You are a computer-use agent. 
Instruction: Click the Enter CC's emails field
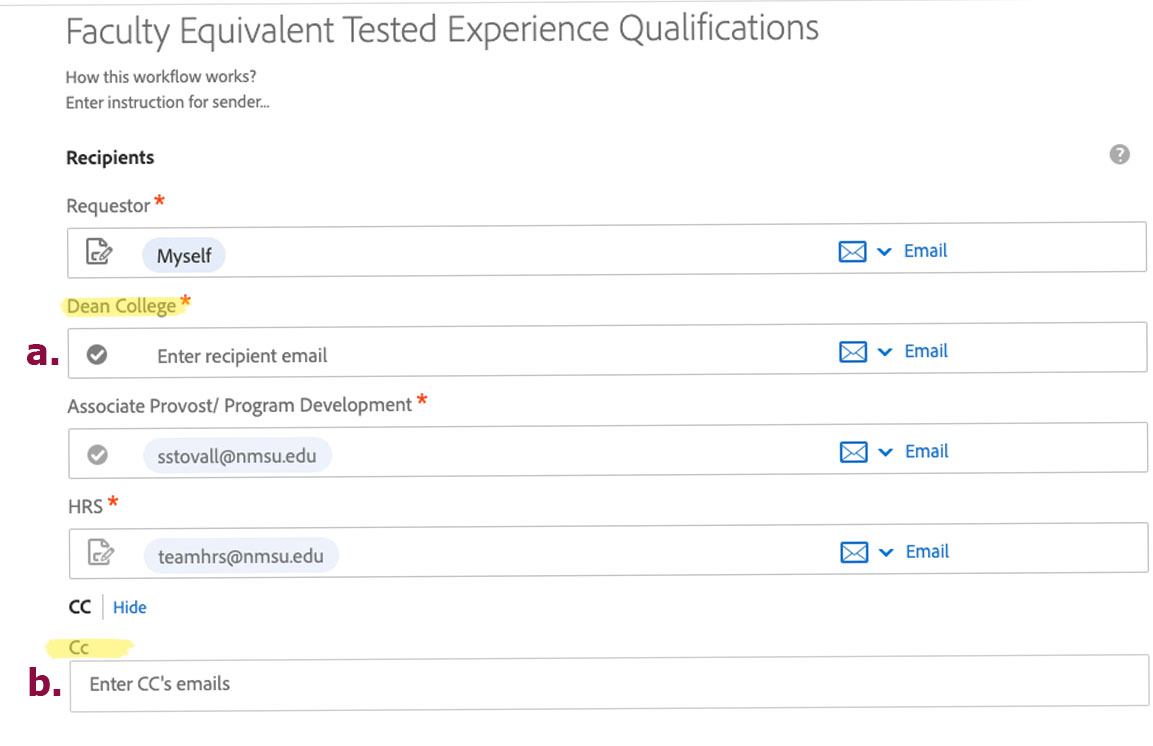[609, 684]
